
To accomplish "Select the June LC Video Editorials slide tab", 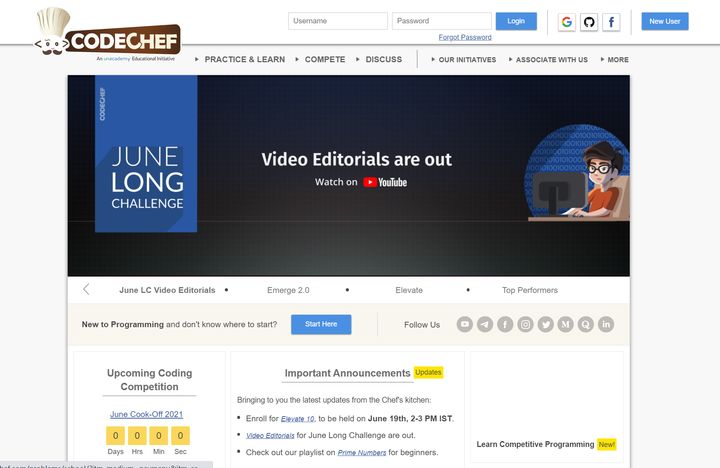I will (167, 290).
